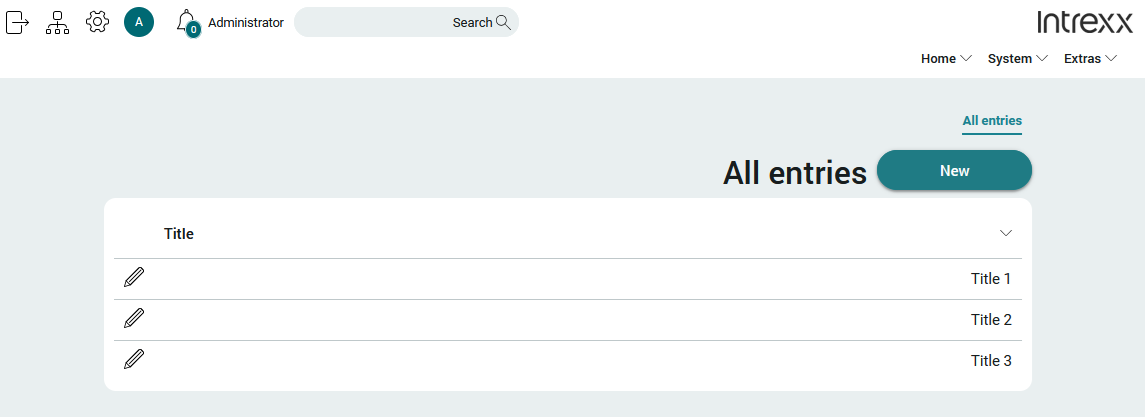Click the search magnifier icon
This screenshot has width=1145, height=417.
503,22
